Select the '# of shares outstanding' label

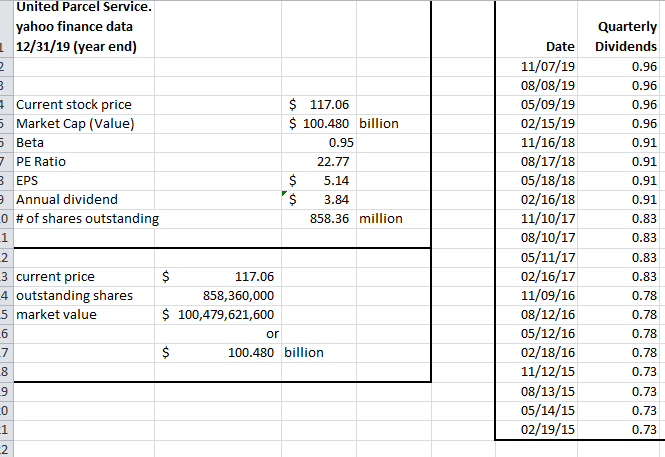(87, 218)
